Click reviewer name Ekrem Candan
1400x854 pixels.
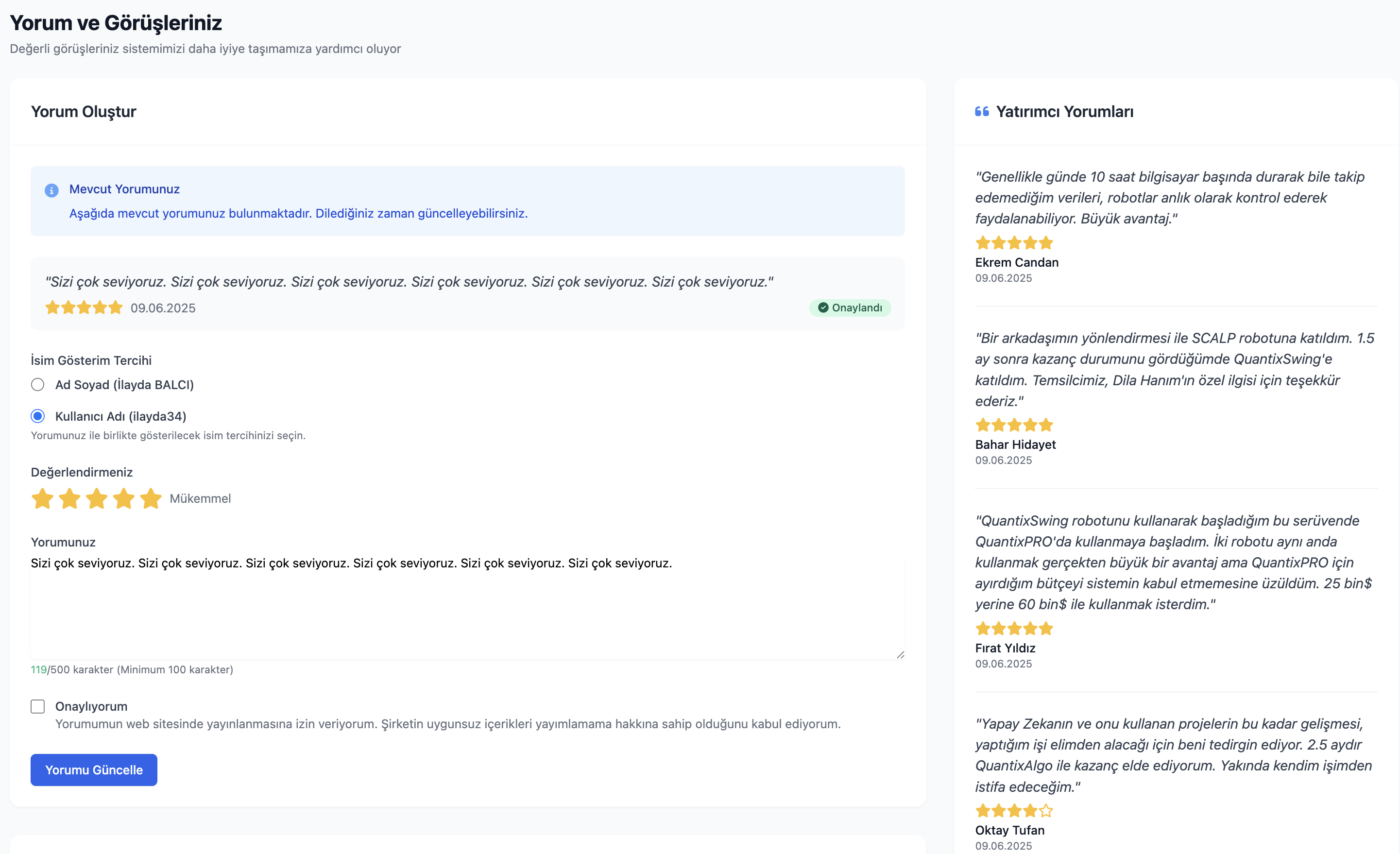(1017, 262)
